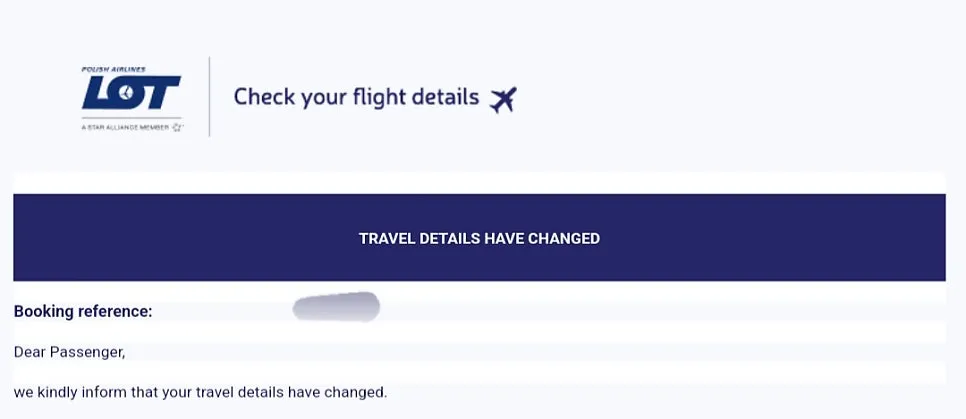
Task: Click the word 'details' in the header title
Action: pyautogui.click(x=447, y=97)
